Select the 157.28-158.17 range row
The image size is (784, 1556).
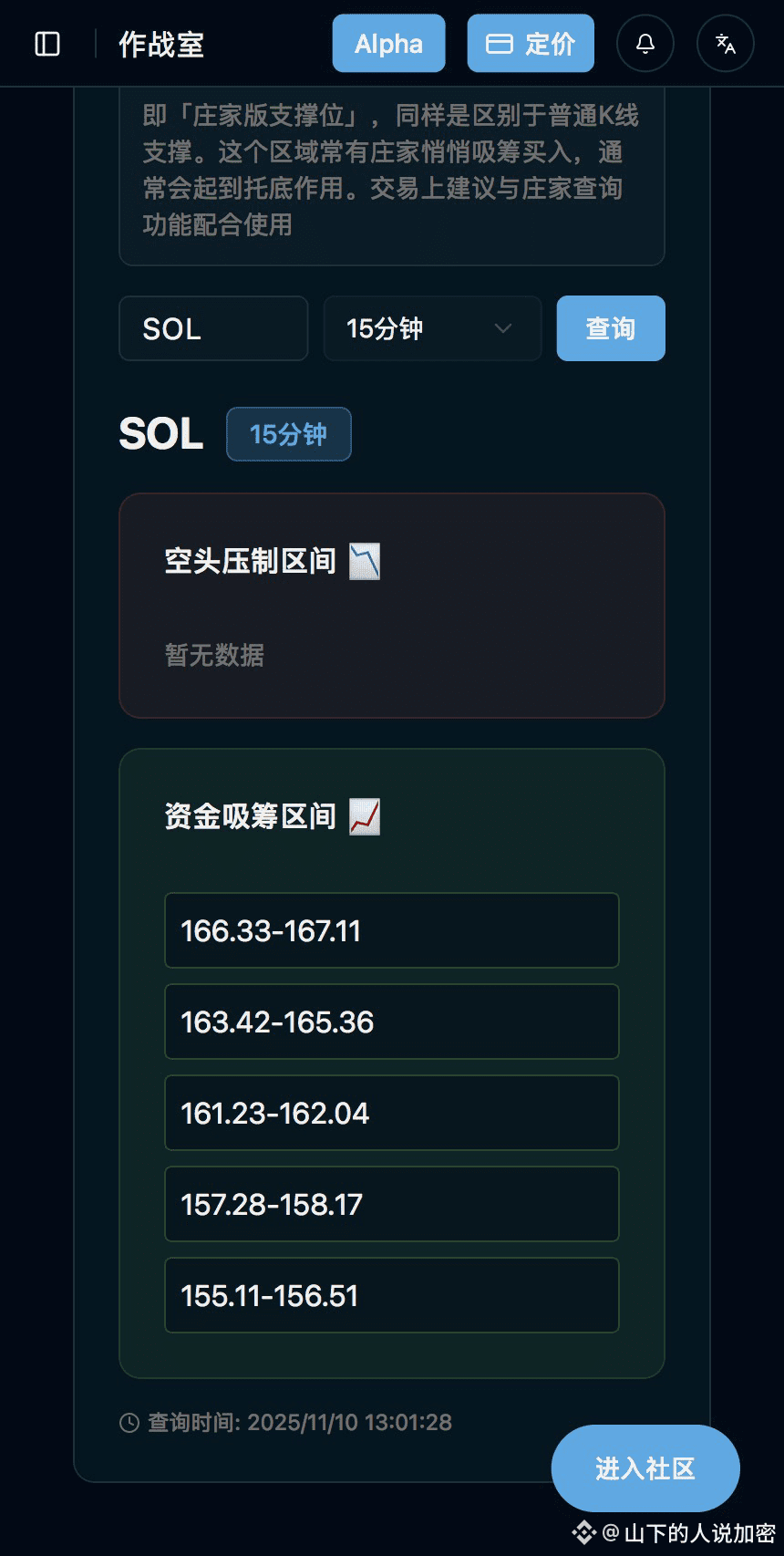(x=392, y=1204)
